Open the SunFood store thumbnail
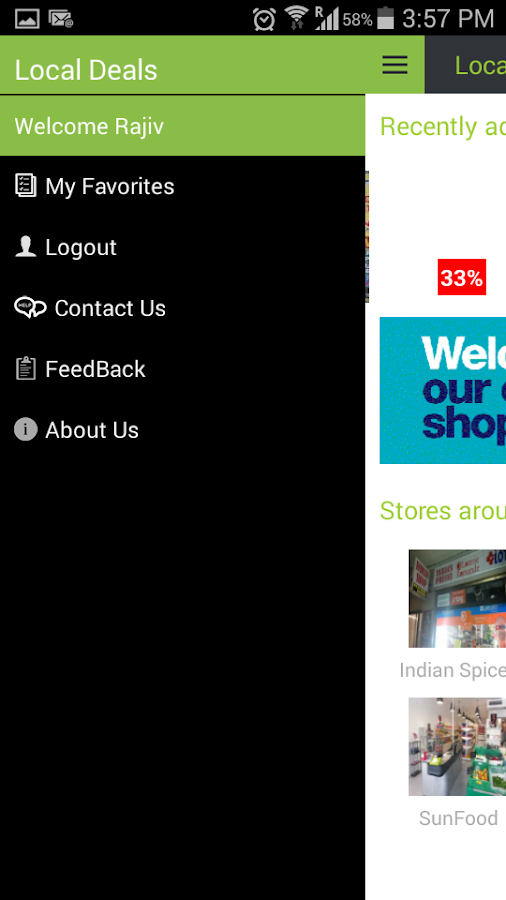Screen dimensions: 506x900 tap(457, 747)
